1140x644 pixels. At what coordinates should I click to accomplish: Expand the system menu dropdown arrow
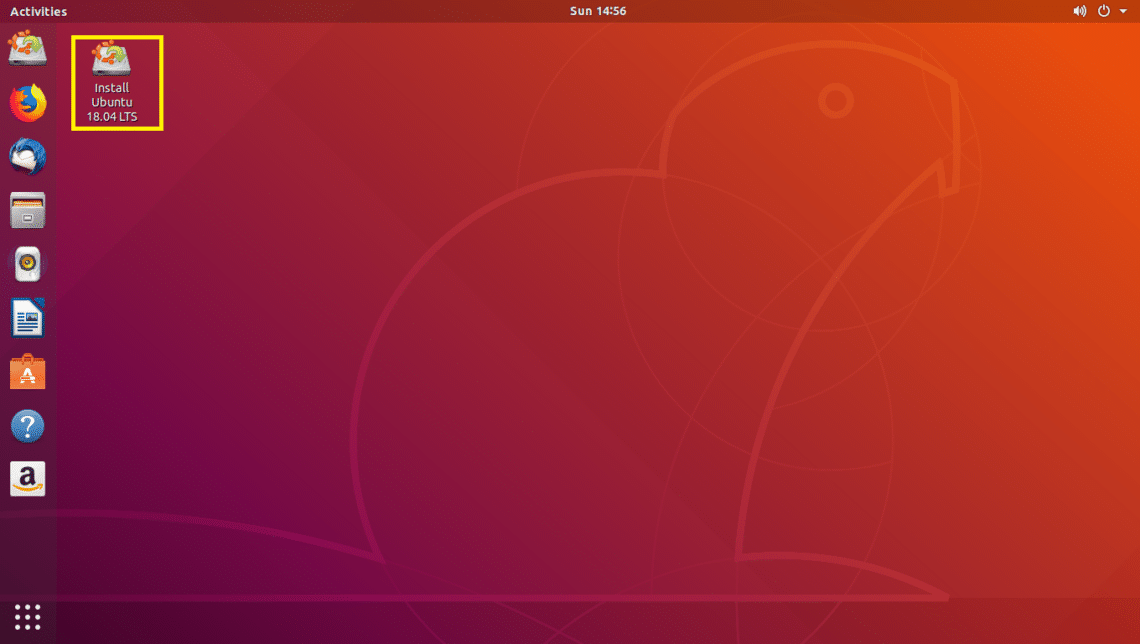(x=1123, y=12)
